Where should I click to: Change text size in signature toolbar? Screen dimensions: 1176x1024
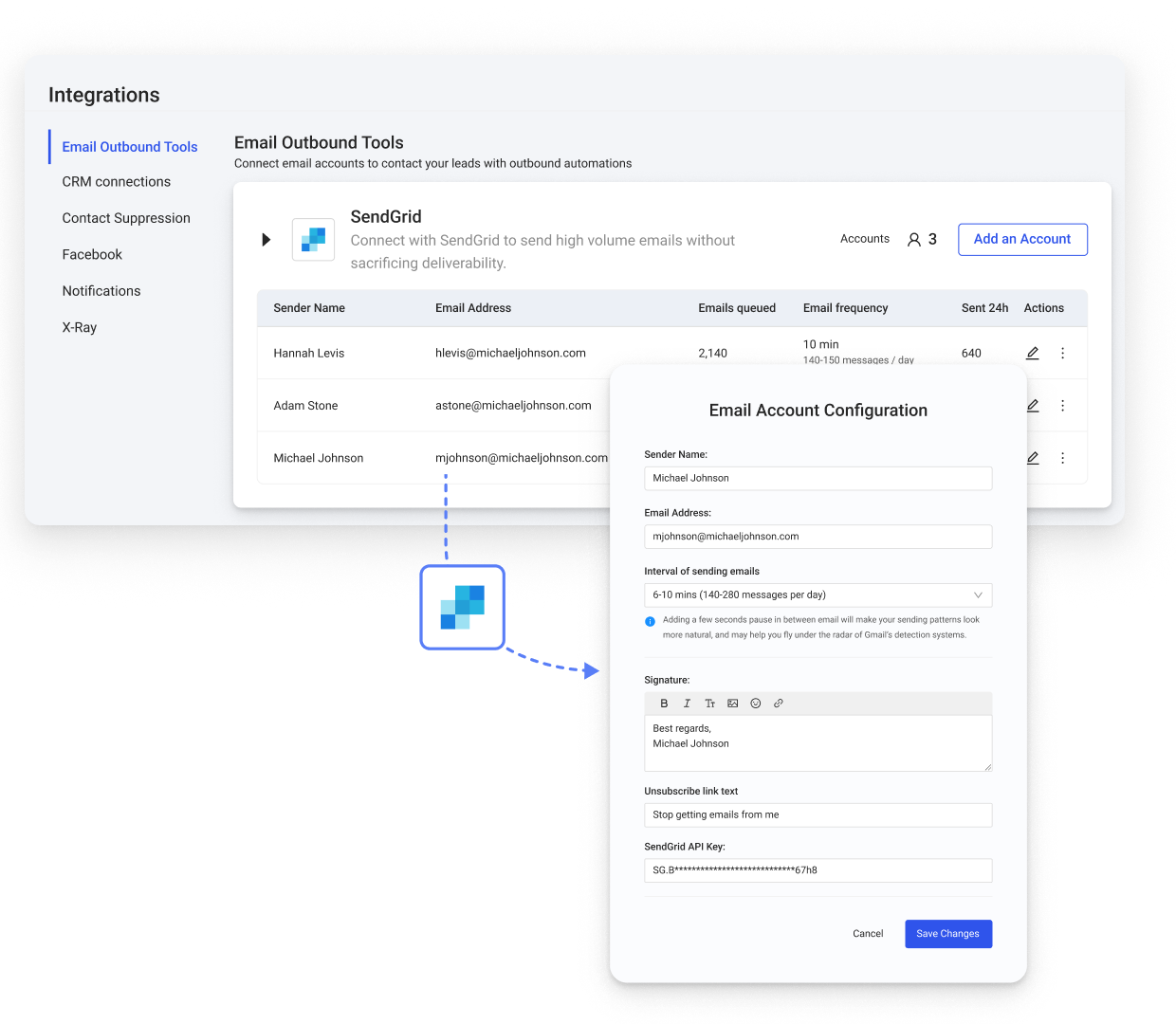(x=709, y=704)
